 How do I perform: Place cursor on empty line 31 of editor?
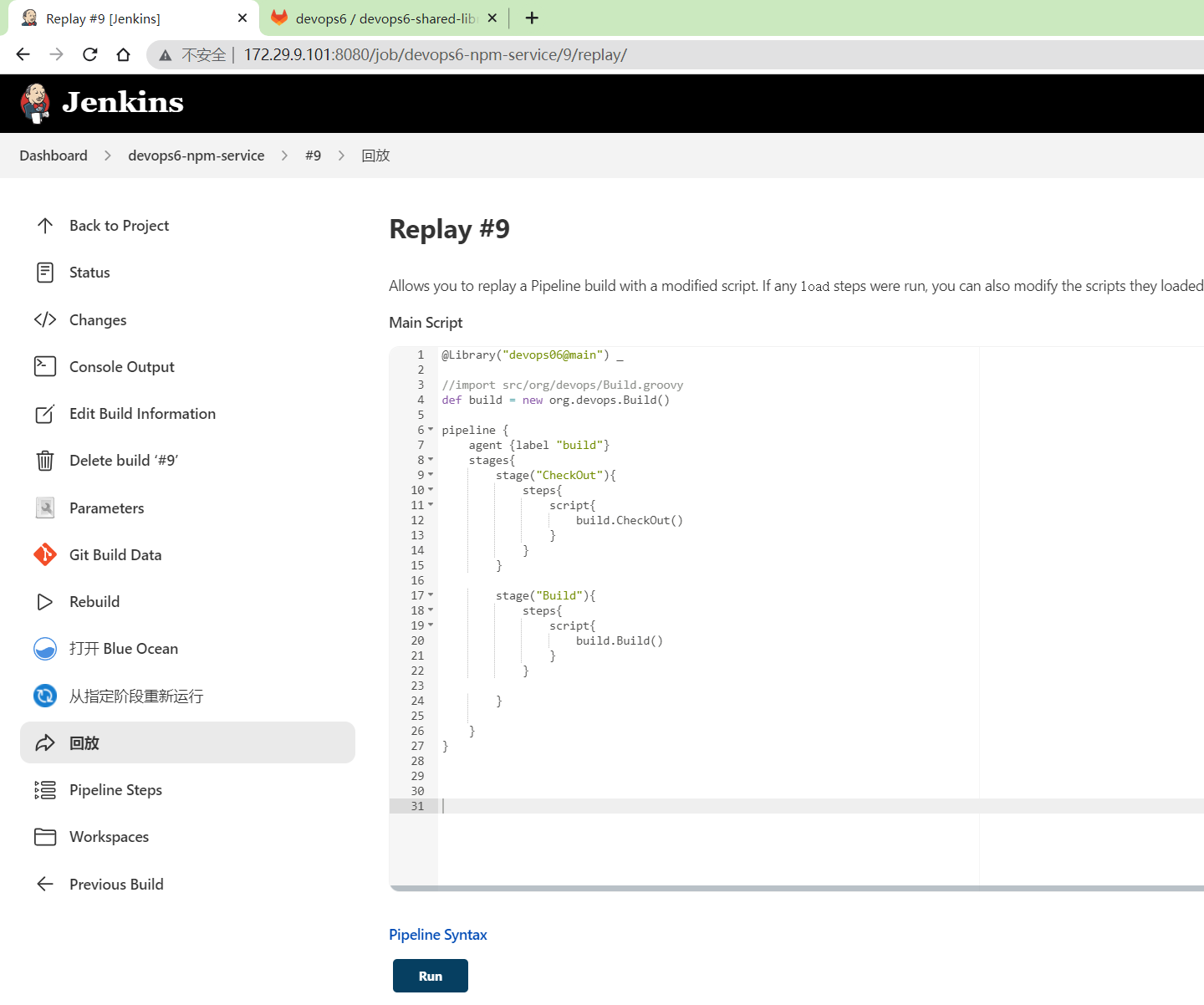pyautogui.click(x=821, y=806)
